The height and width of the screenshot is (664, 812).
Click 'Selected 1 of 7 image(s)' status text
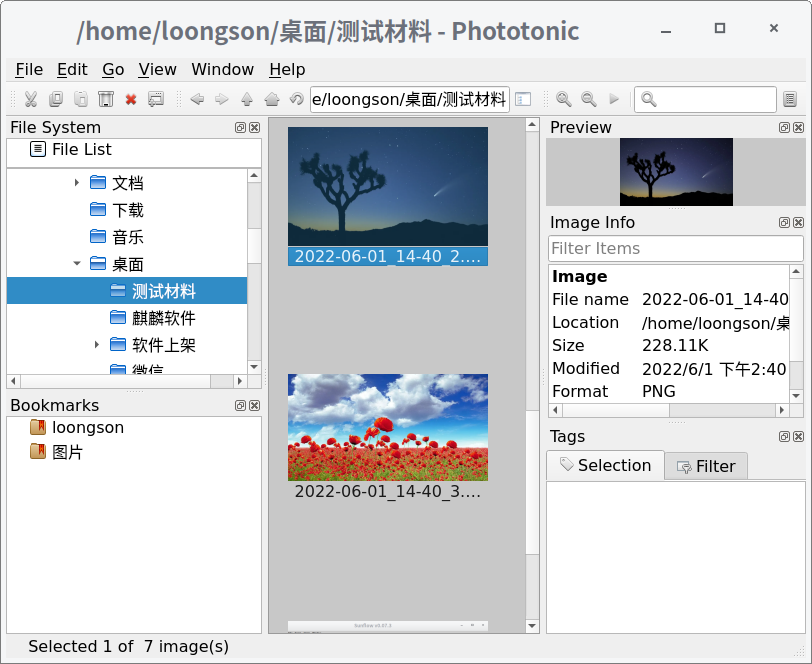pos(128,646)
